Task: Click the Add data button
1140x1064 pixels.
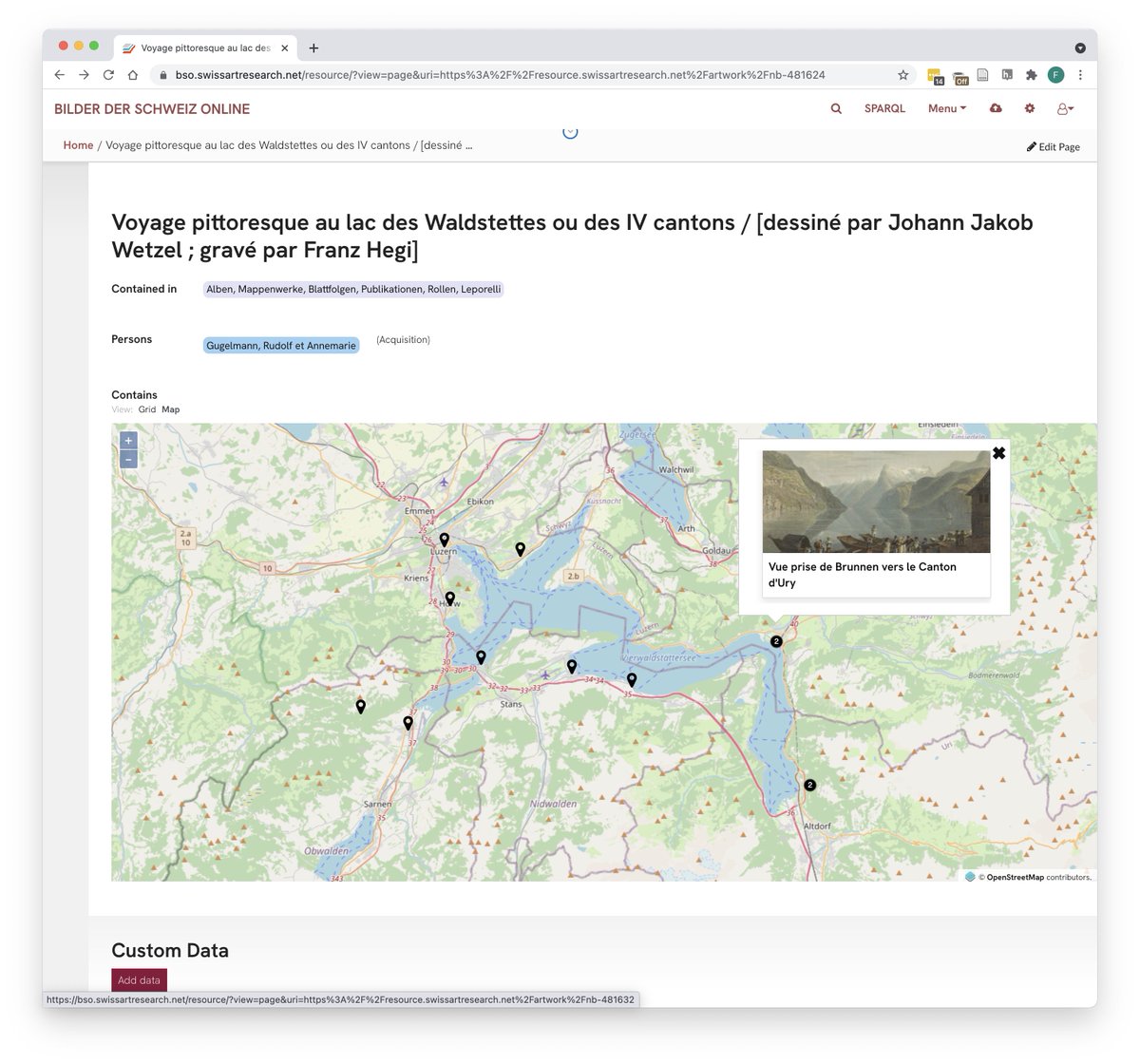Action: click(x=139, y=980)
